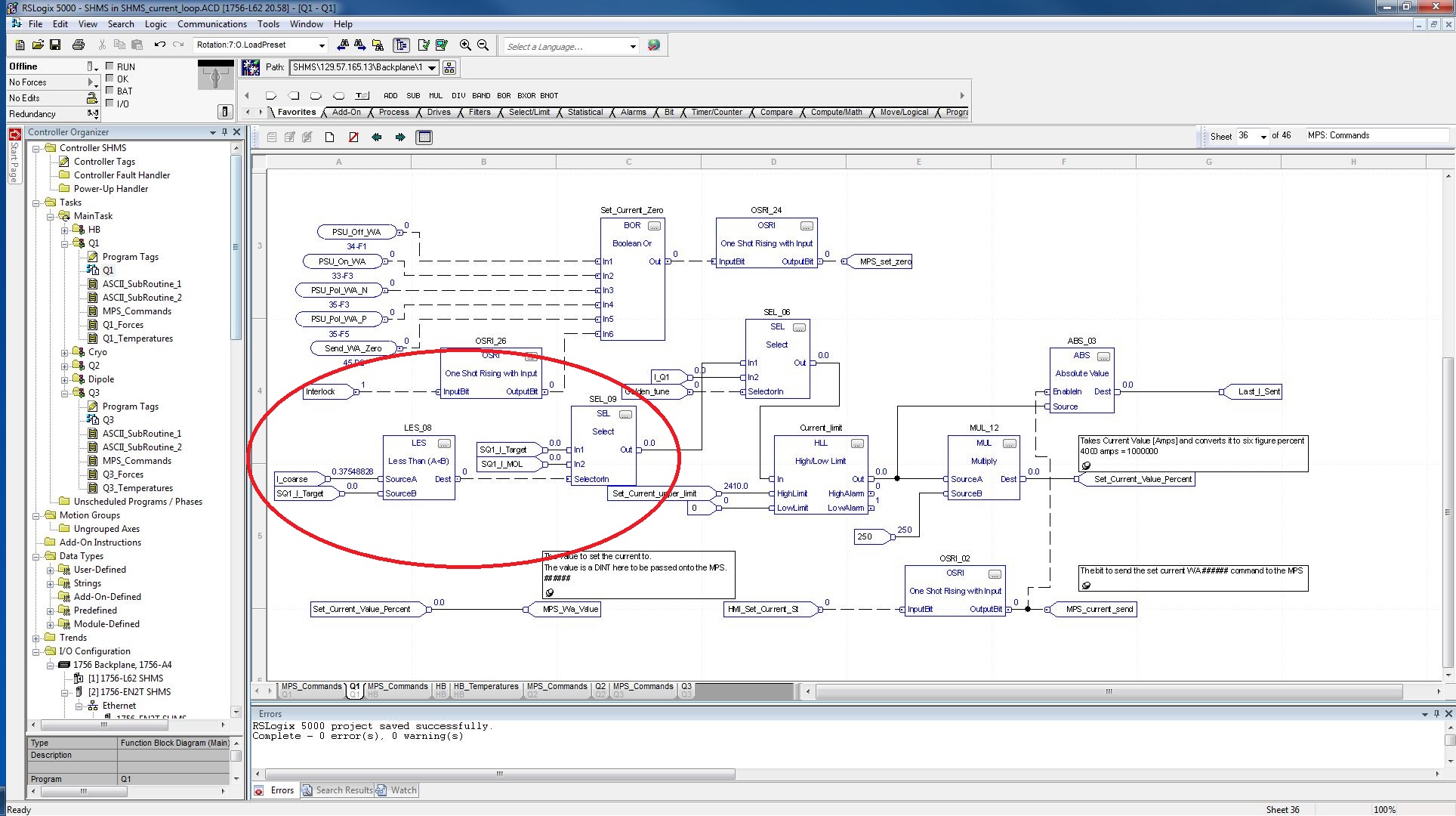Pin the Controller Organizer panel
Viewport: 1456px width, 816px height.
pos(224,132)
